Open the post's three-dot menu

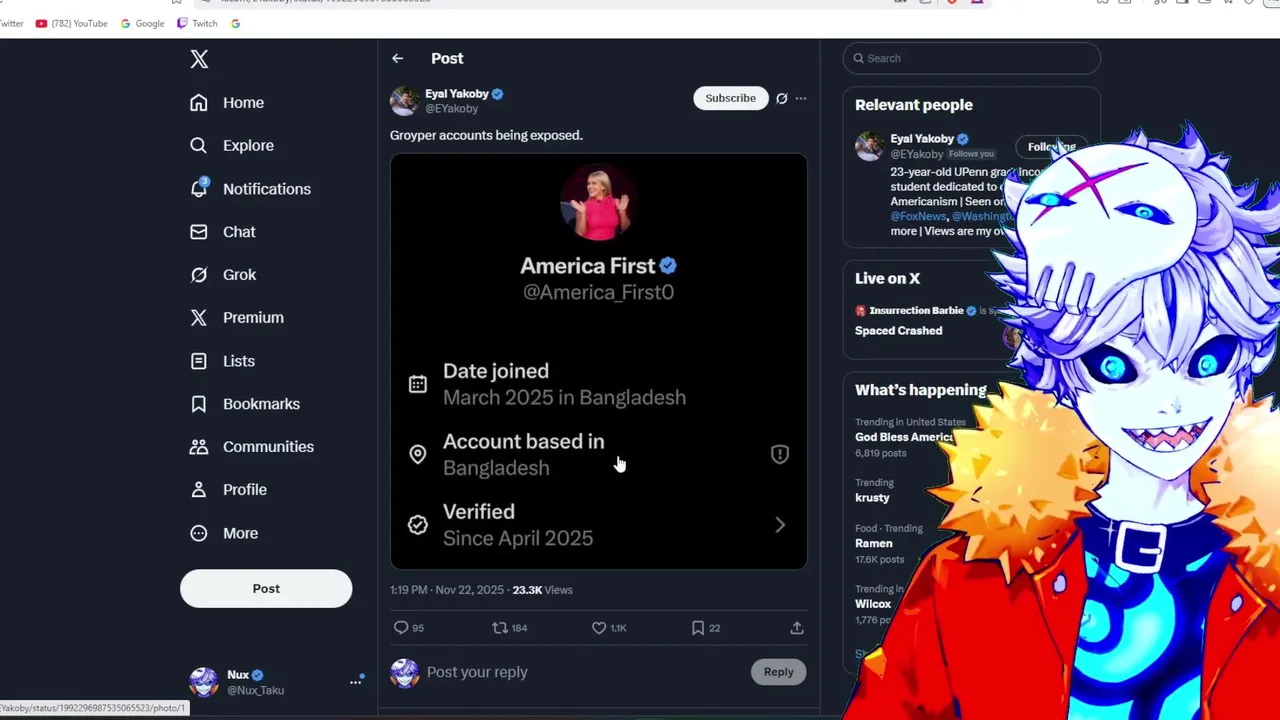801,98
